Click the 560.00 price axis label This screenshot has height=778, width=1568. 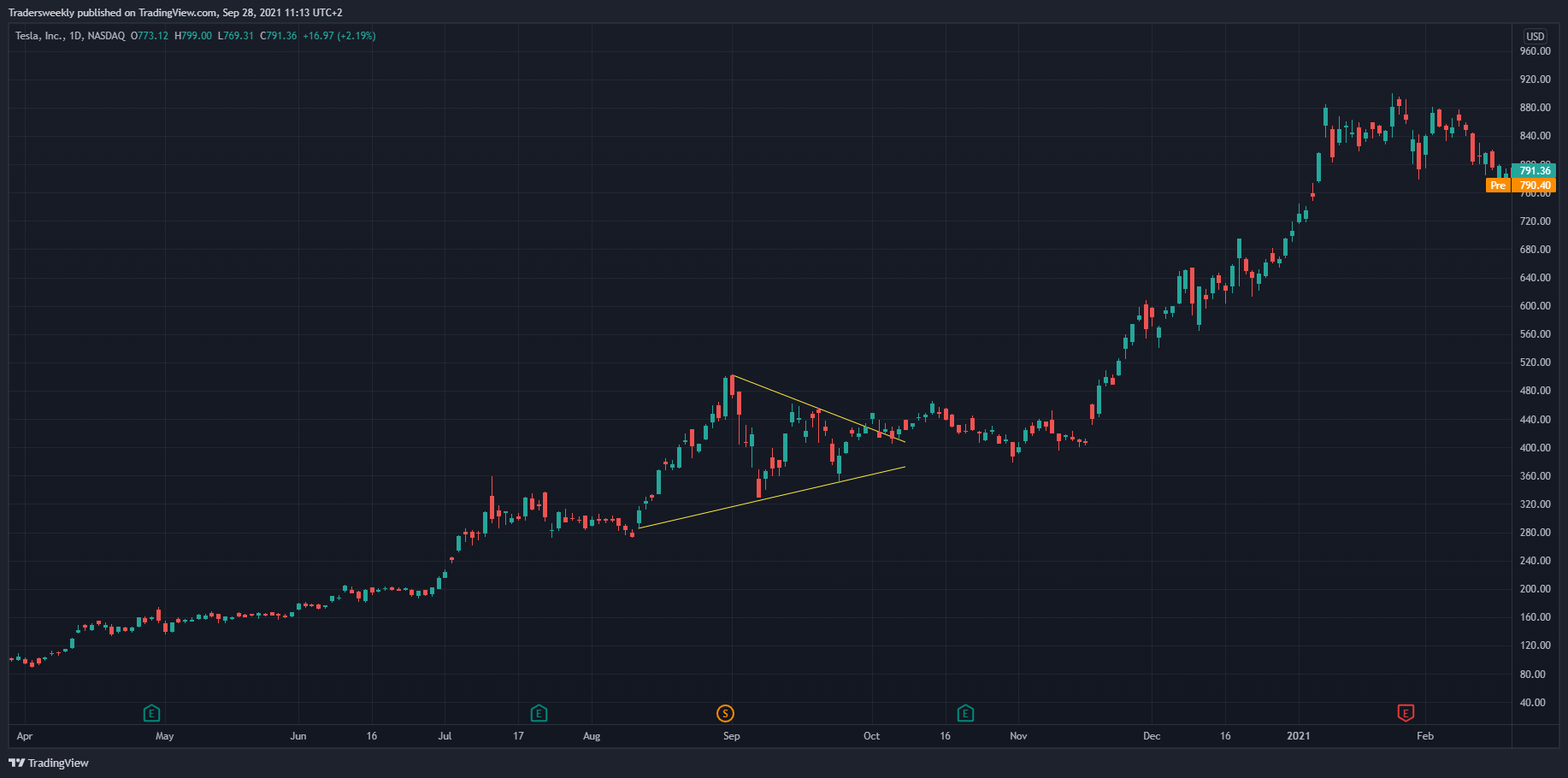1535,334
